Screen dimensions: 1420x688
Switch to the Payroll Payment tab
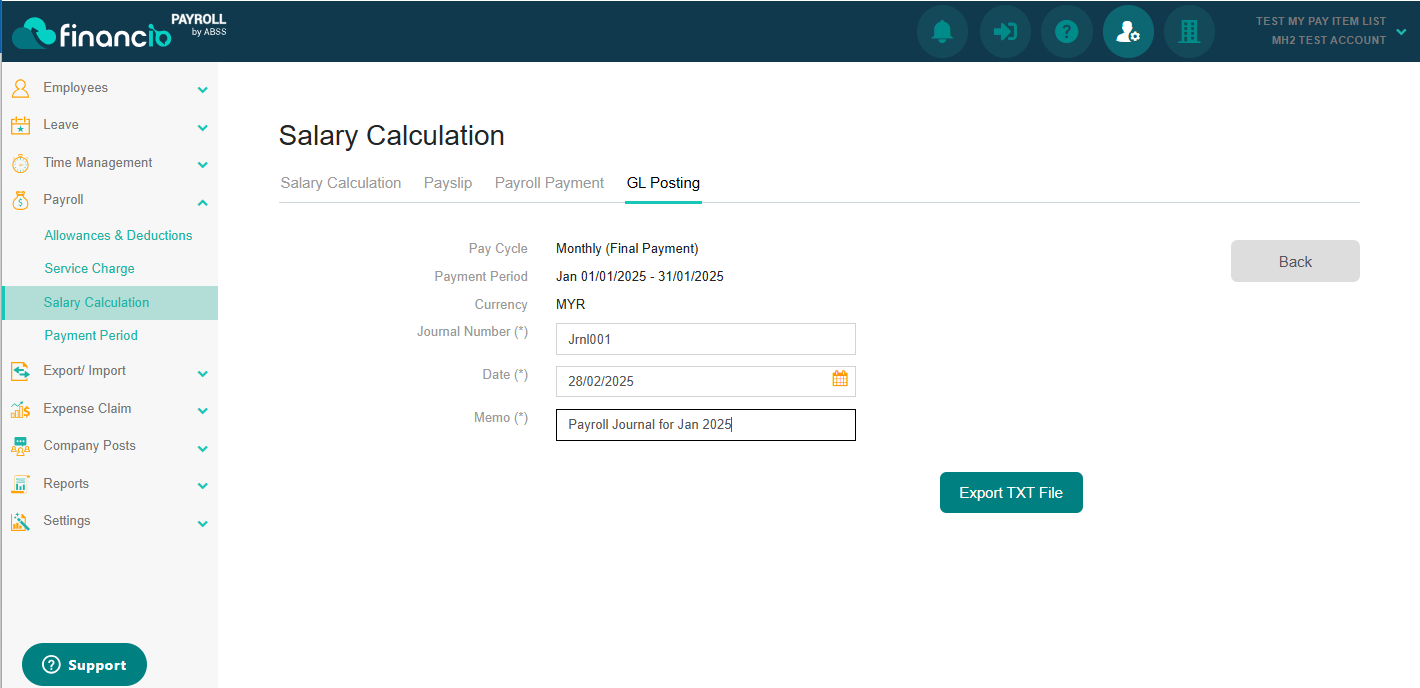(549, 183)
